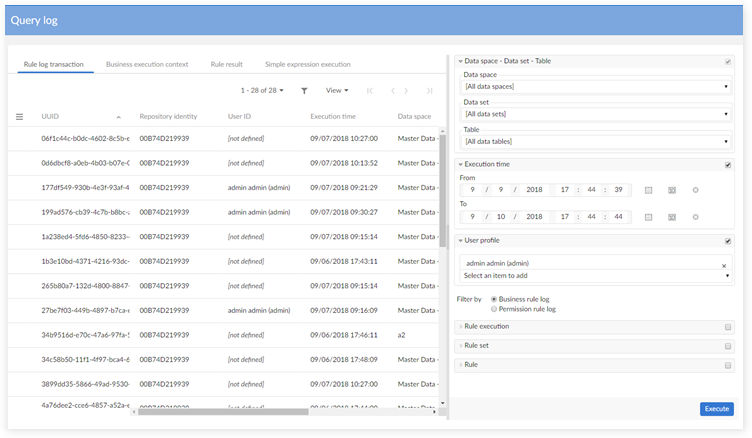This screenshot has height=438, width=752.
Task: Expand the Rule set section
Action: click(460, 346)
